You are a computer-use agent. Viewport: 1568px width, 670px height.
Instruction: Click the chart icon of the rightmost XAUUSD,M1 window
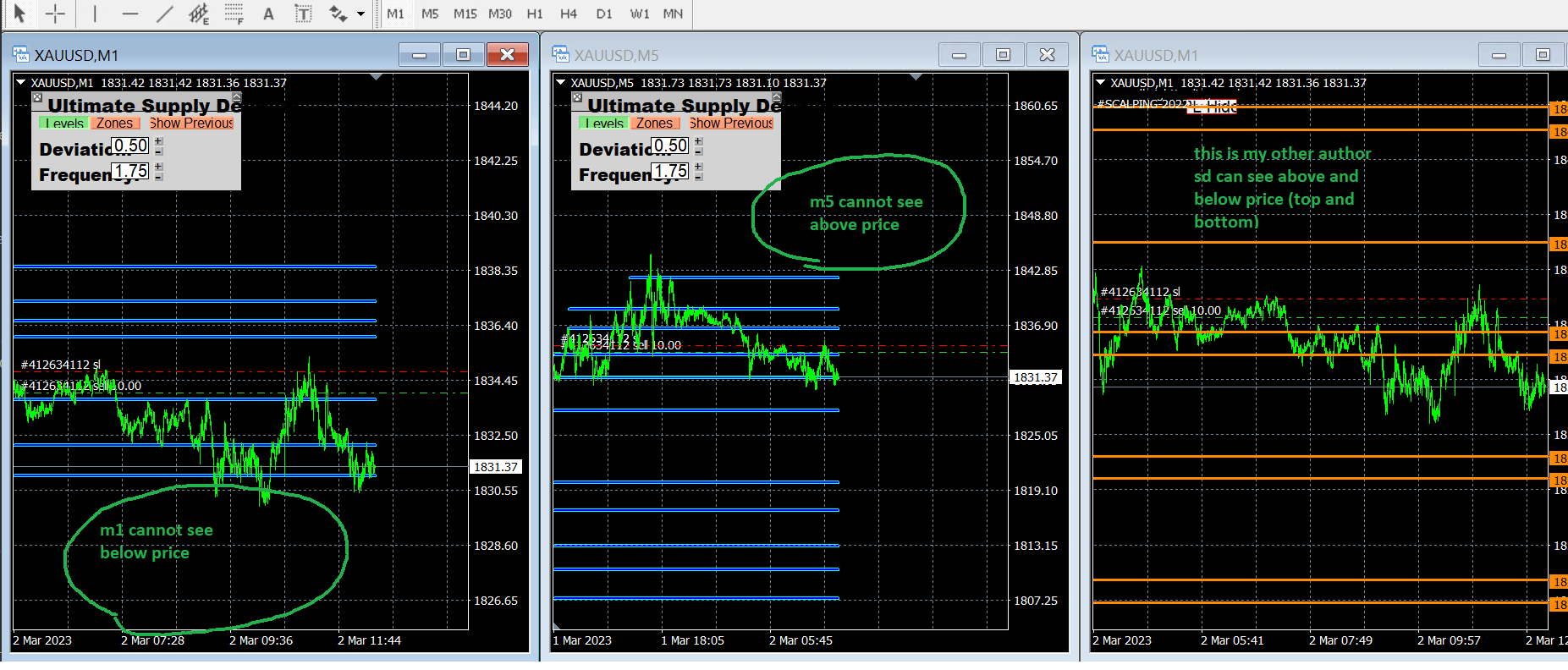click(1101, 55)
